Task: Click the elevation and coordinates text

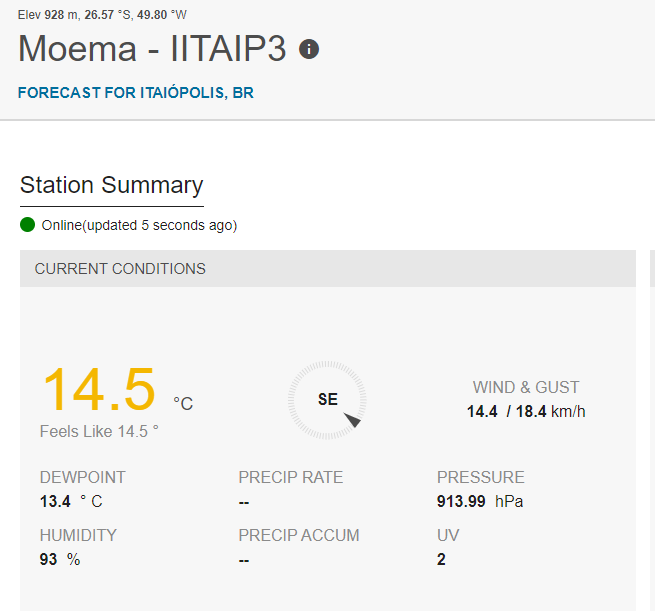Action: tap(102, 15)
